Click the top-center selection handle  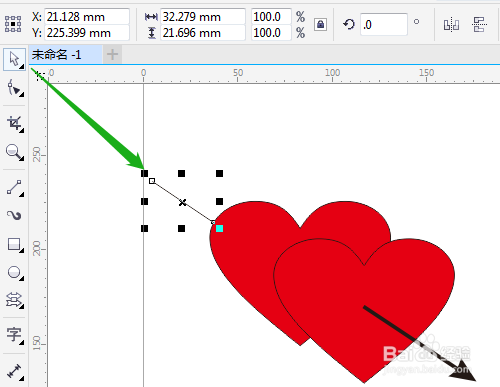tap(181, 173)
